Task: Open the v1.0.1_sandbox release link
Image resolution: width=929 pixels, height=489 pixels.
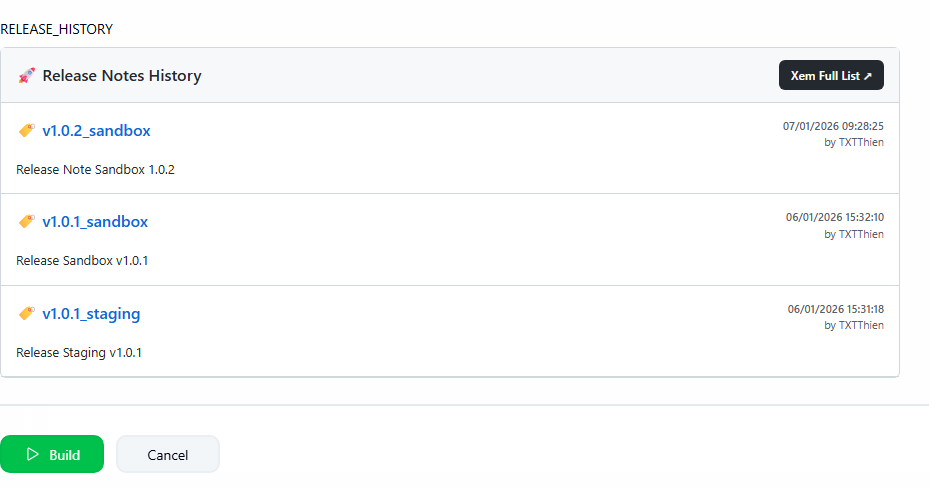Action: (95, 222)
